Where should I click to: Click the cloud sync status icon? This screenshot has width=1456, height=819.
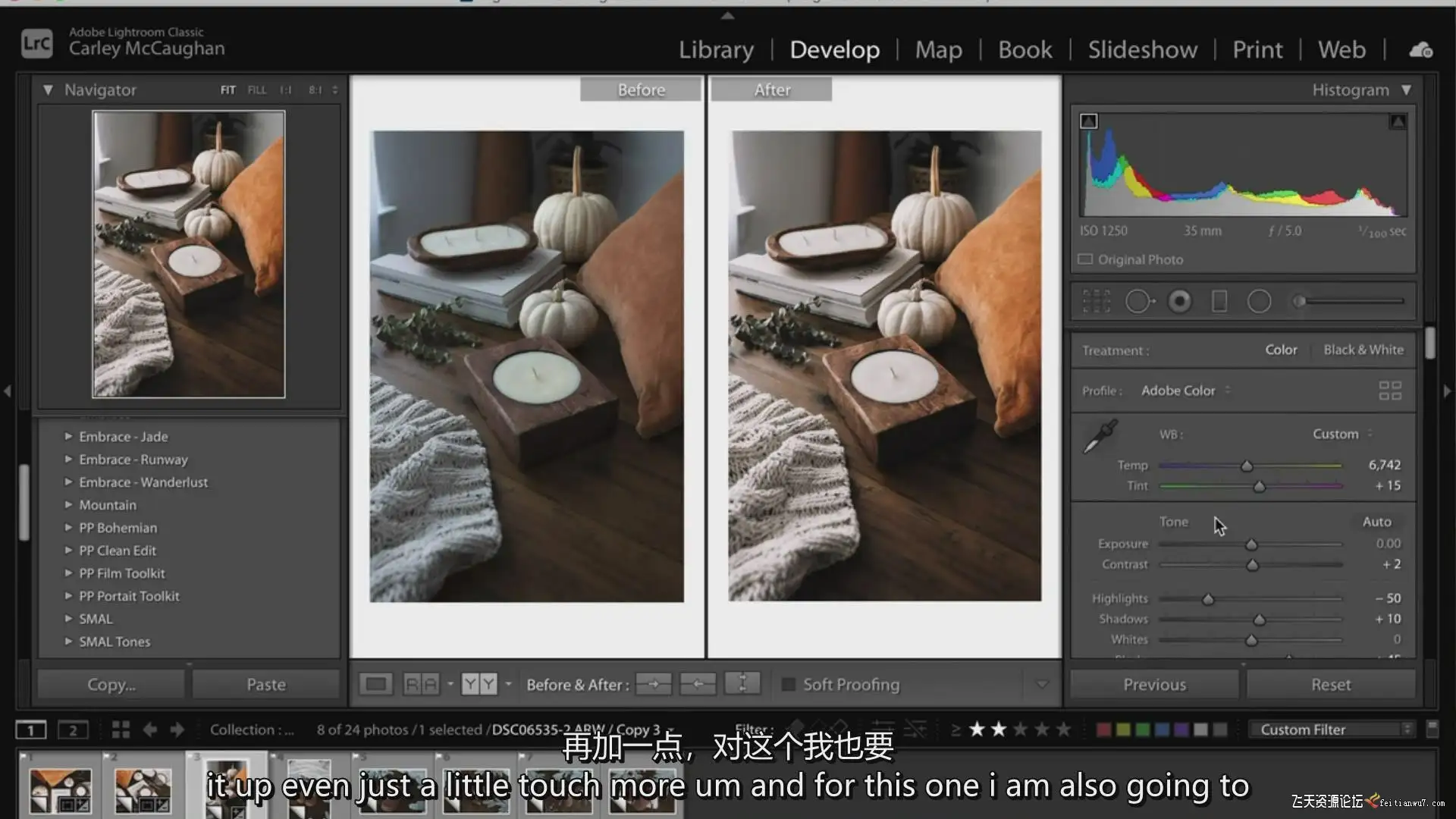1420,50
